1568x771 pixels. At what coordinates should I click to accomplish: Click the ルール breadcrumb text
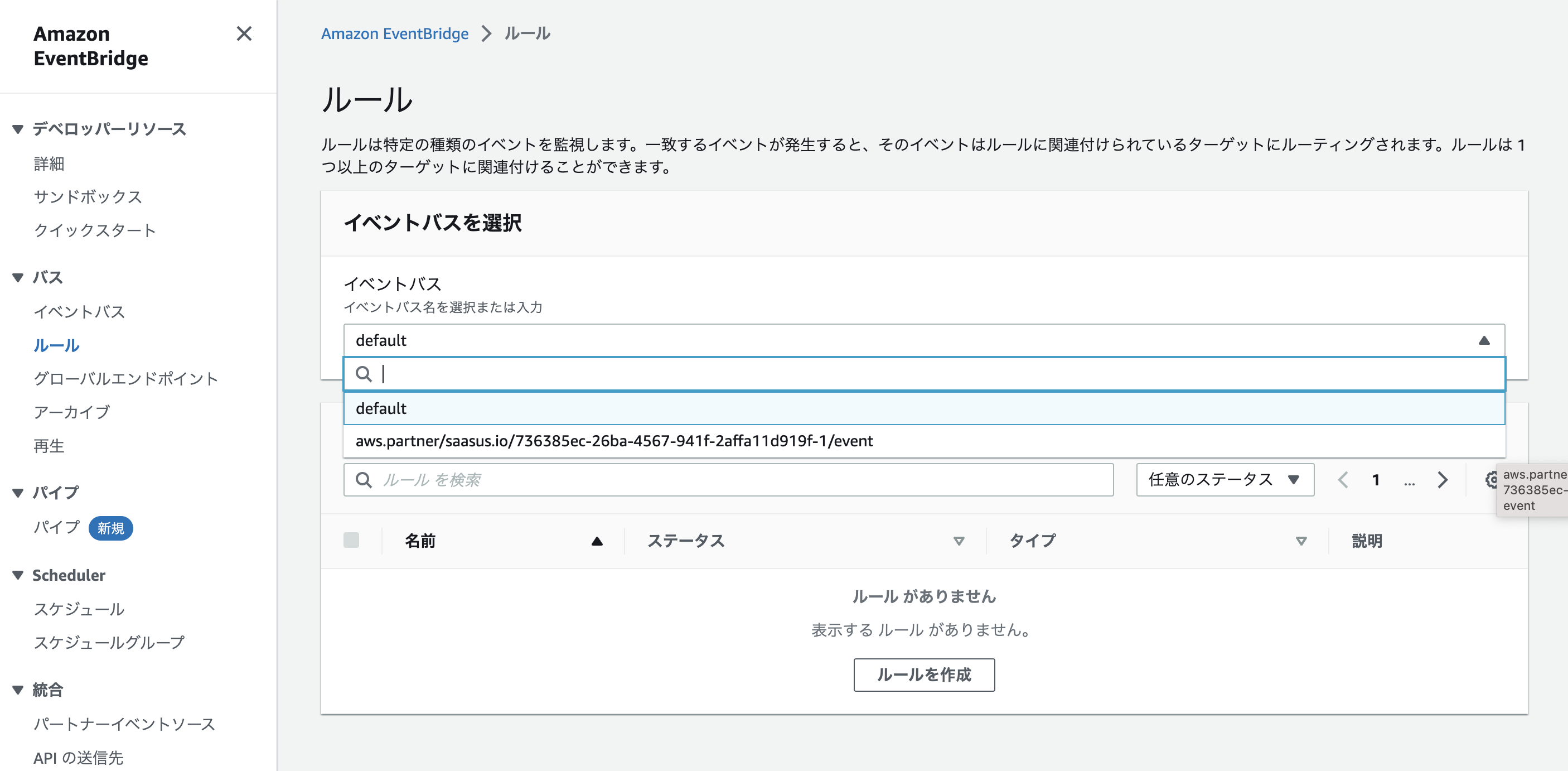pyautogui.click(x=527, y=33)
